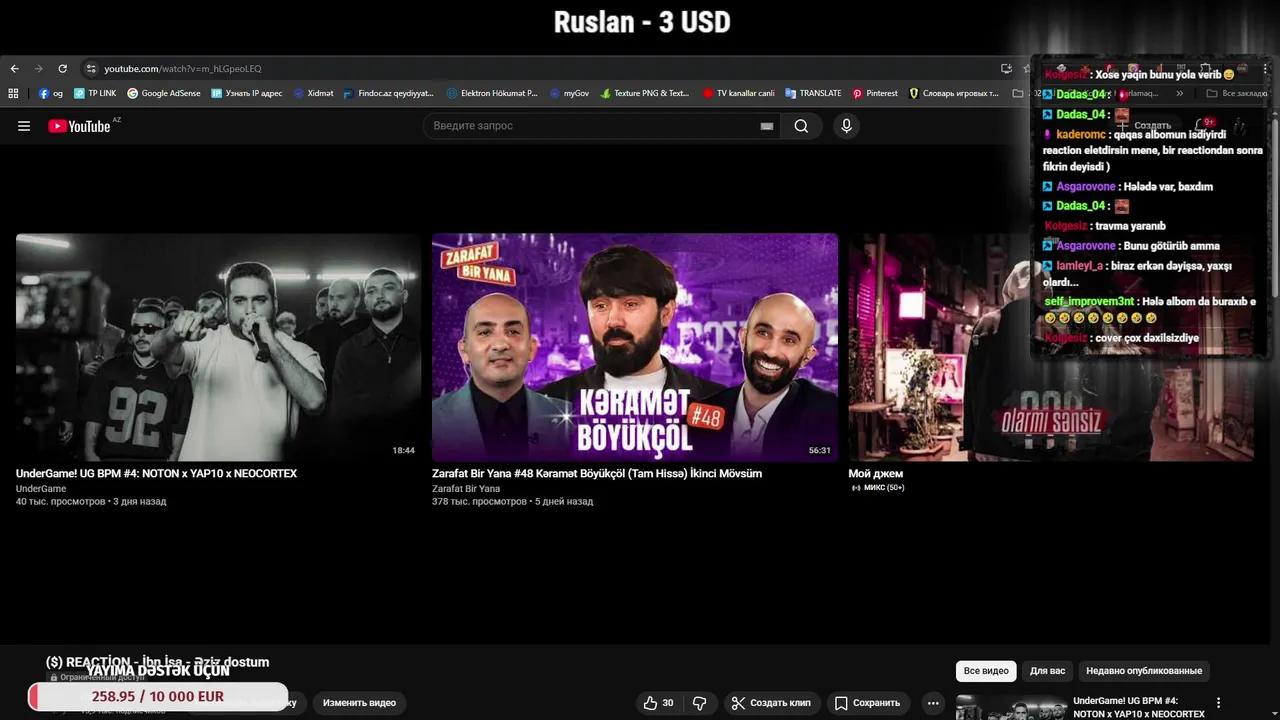Viewport: 1280px width, 720px height.
Task: Expand hidden bookmarks with the chevron
Action: (x=1180, y=93)
